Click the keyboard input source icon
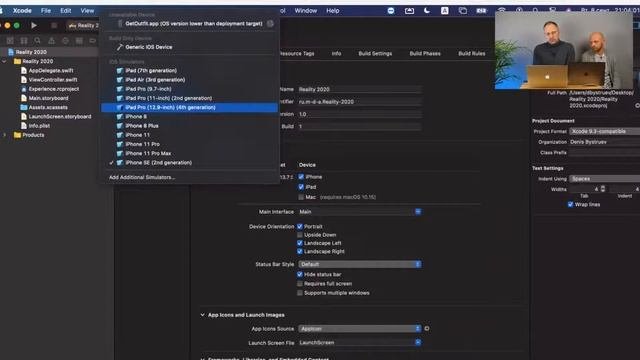 [444, 11]
